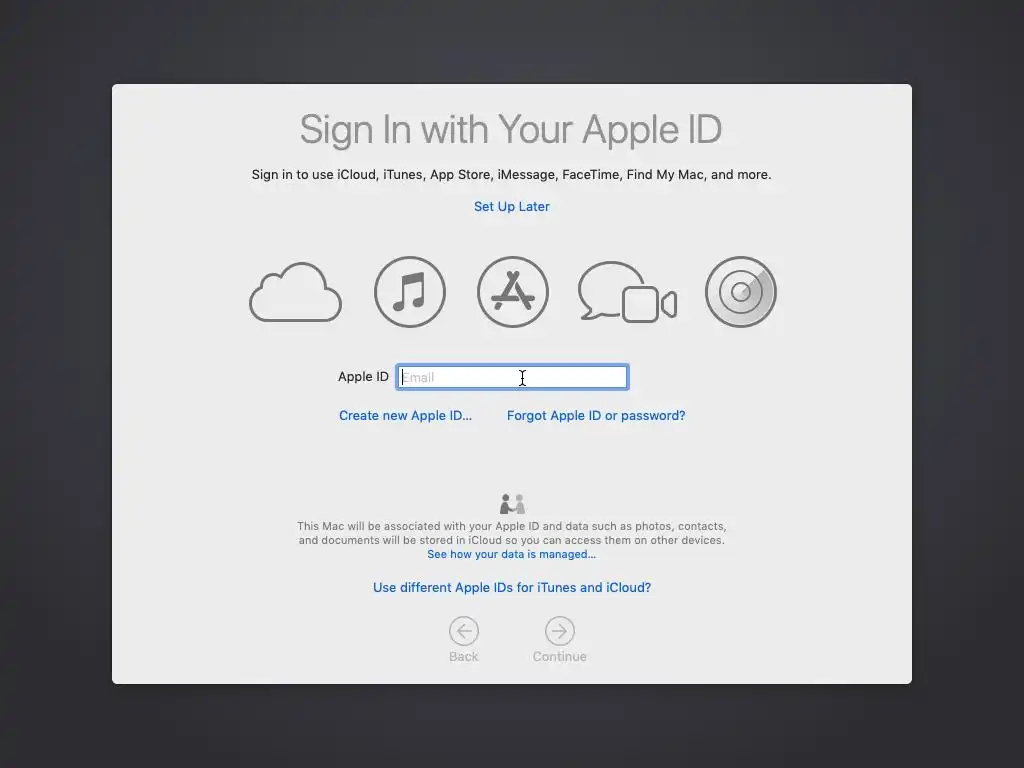This screenshot has height=768, width=1024.
Task: Select Use different Apple IDs for iTunes and iCloud
Action: click(x=511, y=587)
